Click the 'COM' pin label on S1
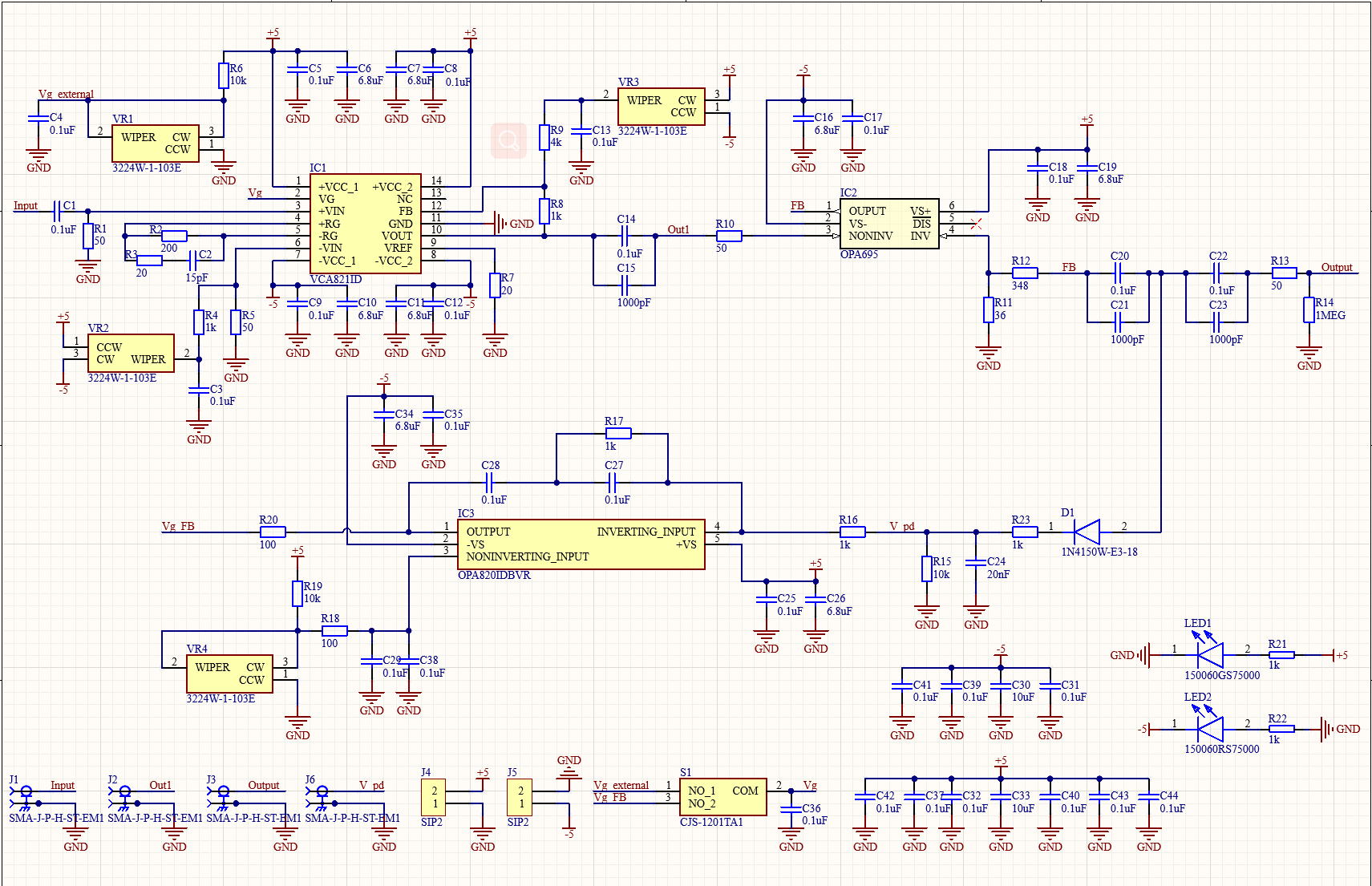 (745, 791)
